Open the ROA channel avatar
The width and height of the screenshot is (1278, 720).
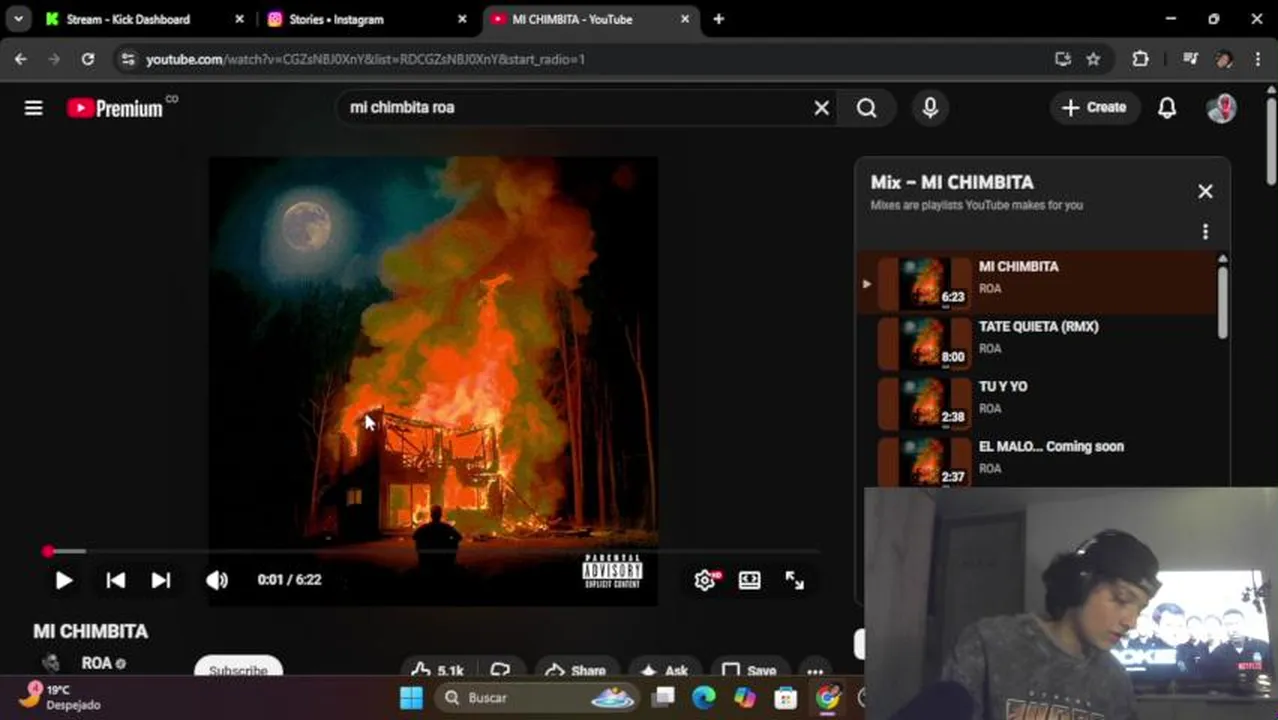click(51, 663)
